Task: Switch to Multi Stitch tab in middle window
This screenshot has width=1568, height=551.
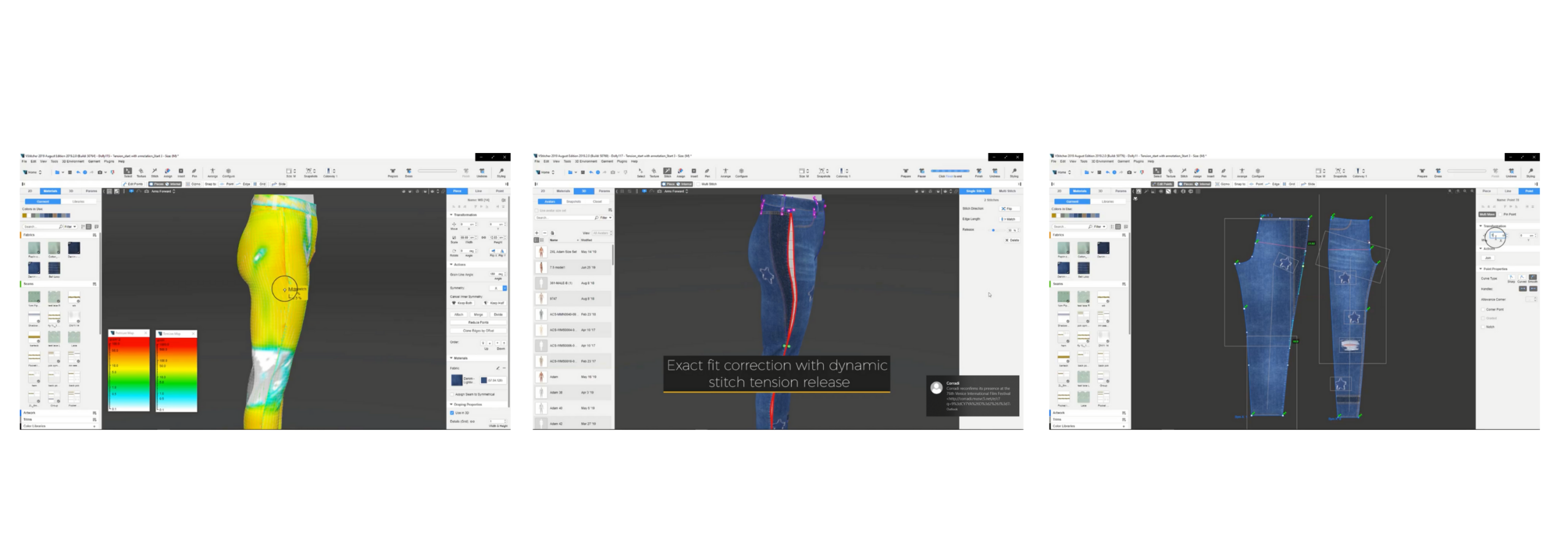Action: (x=1008, y=191)
